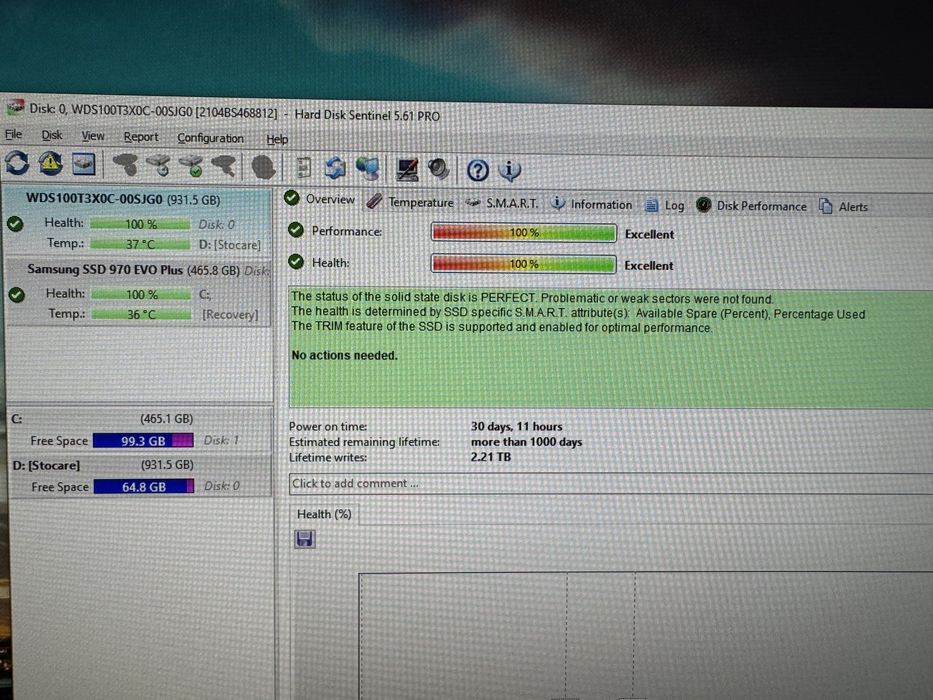
Task: Click the hard disk drive toolbar icon
Action: (84, 164)
